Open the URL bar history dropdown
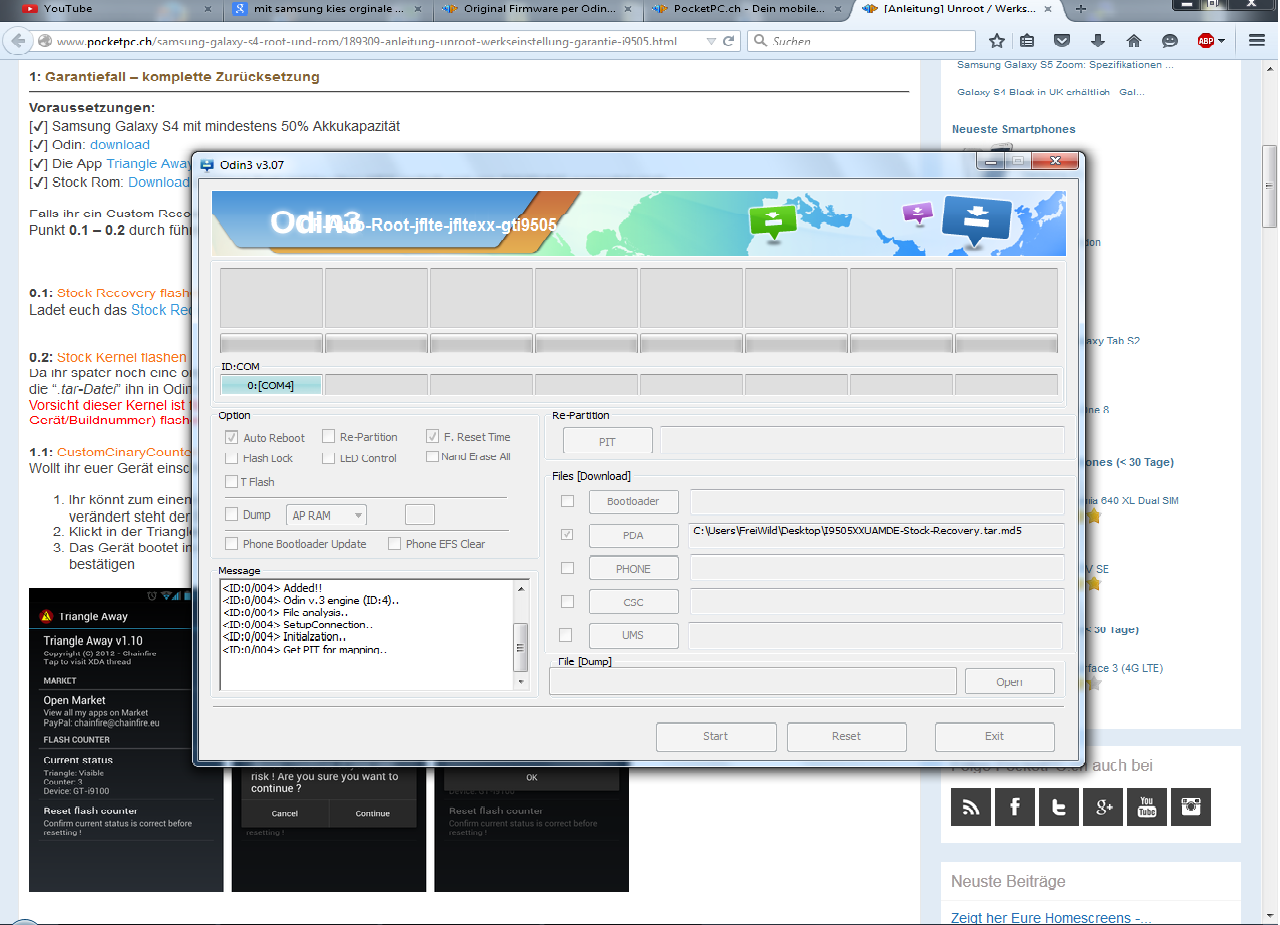 pos(710,42)
